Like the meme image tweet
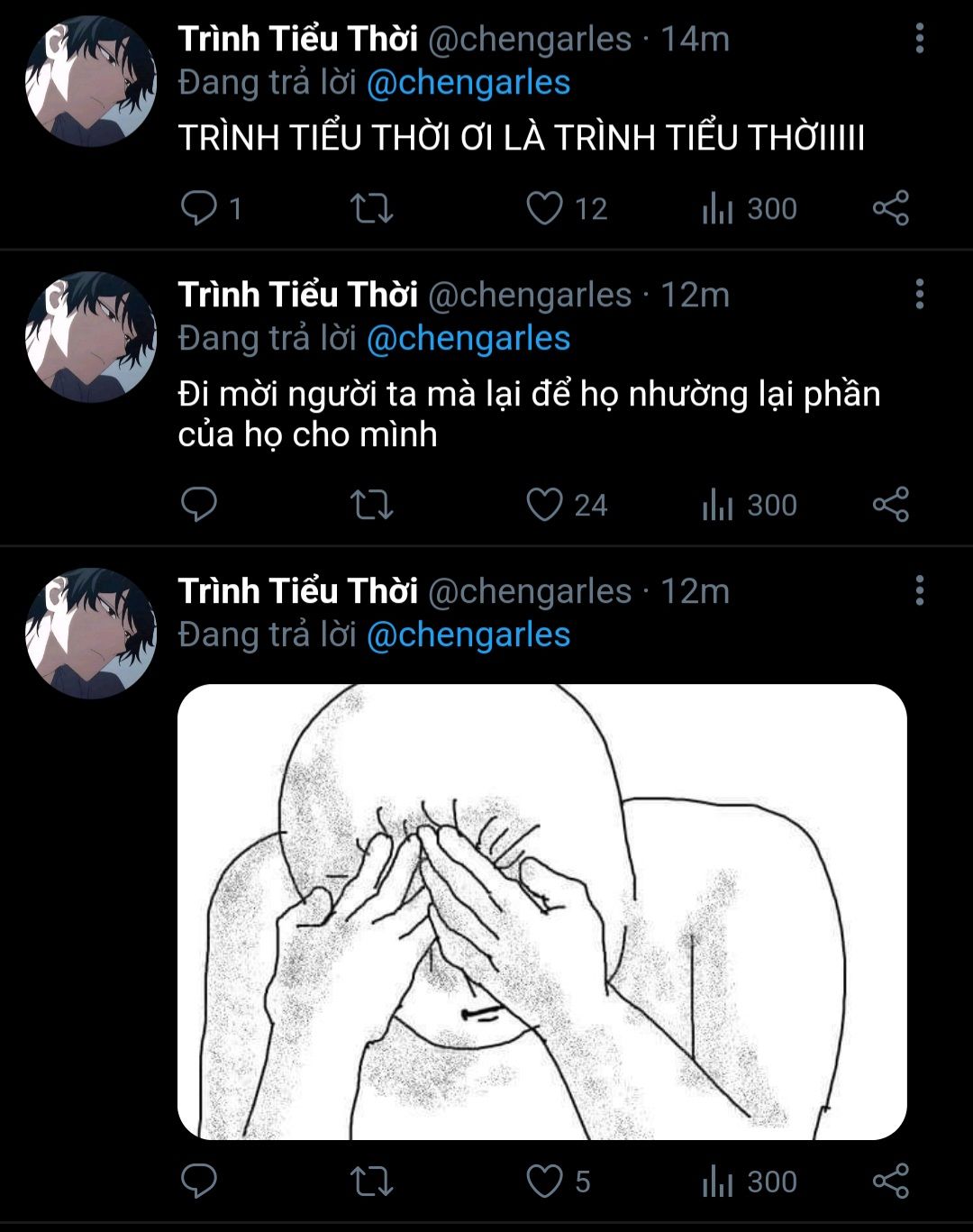This screenshot has width=973, height=1232. coord(544,1181)
